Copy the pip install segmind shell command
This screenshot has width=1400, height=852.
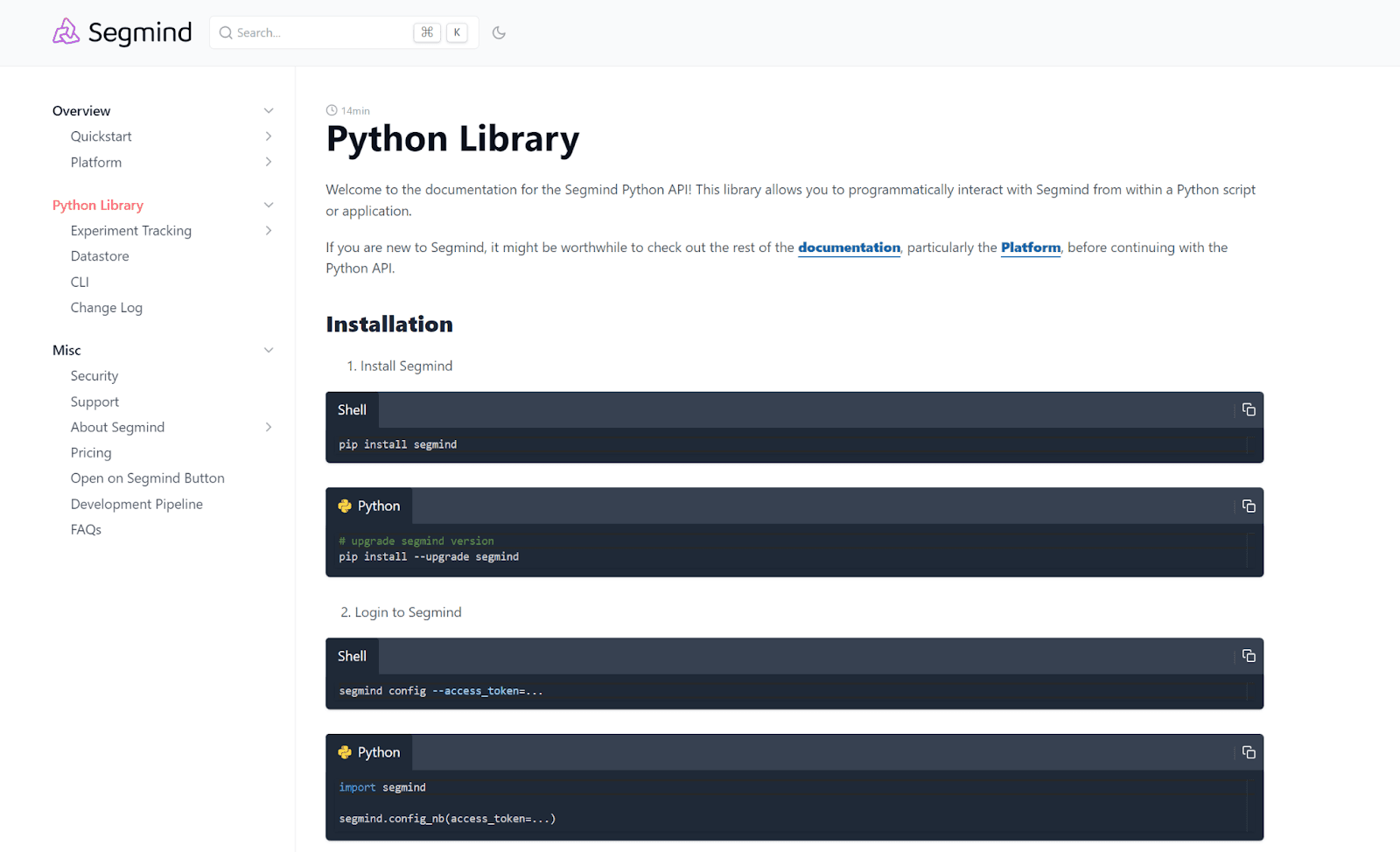click(x=1248, y=409)
